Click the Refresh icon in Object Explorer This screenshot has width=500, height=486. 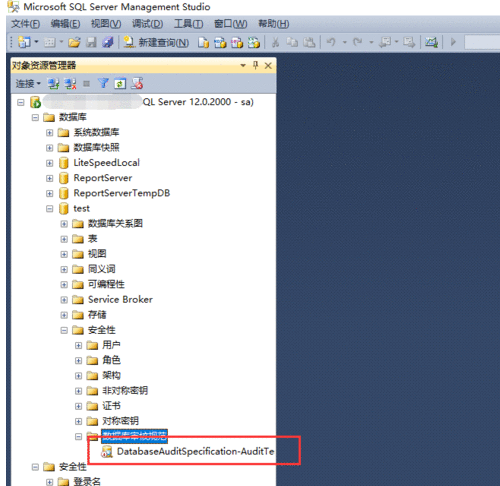(x=120, y=83)
